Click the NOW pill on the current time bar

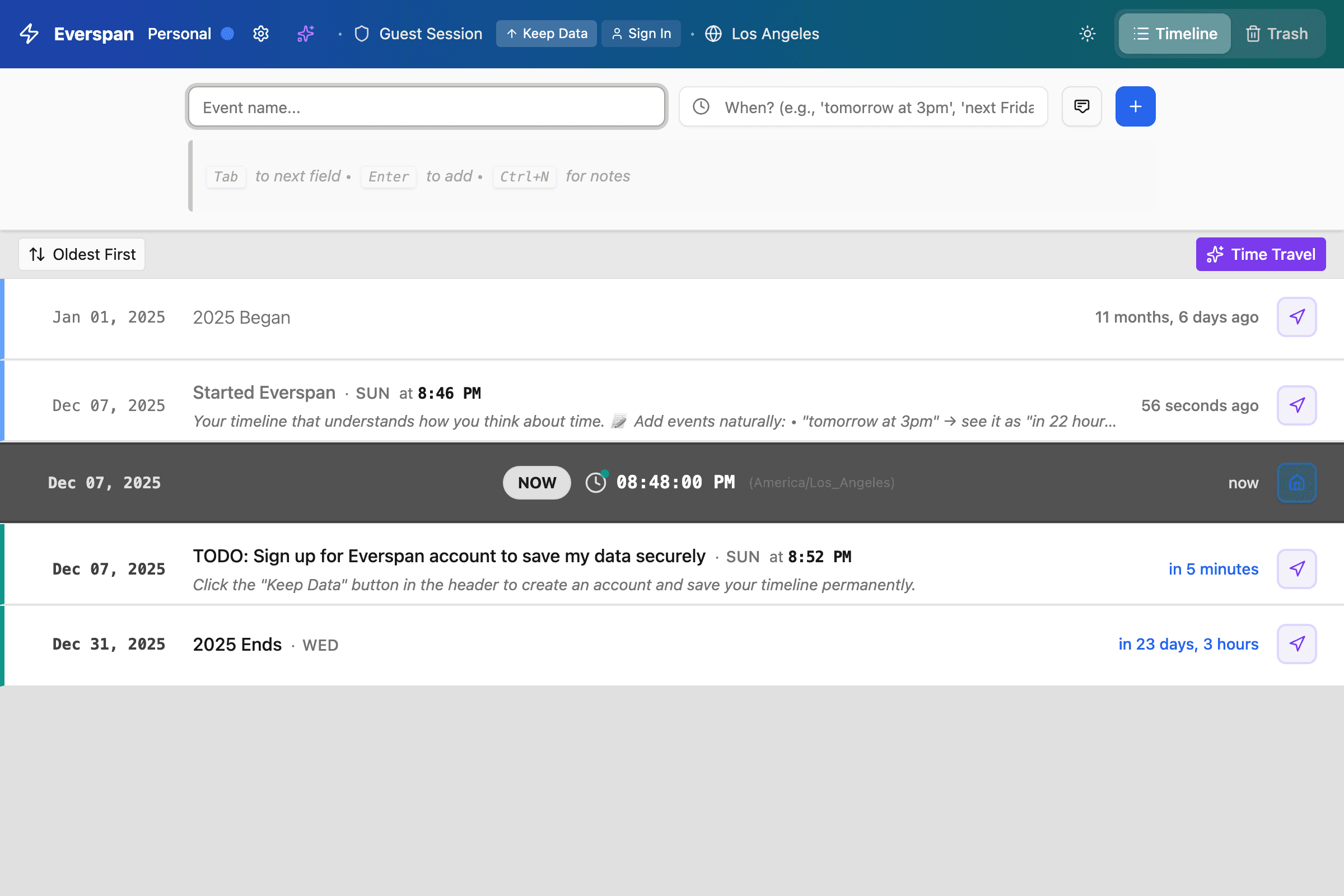[x=536, y=482]
